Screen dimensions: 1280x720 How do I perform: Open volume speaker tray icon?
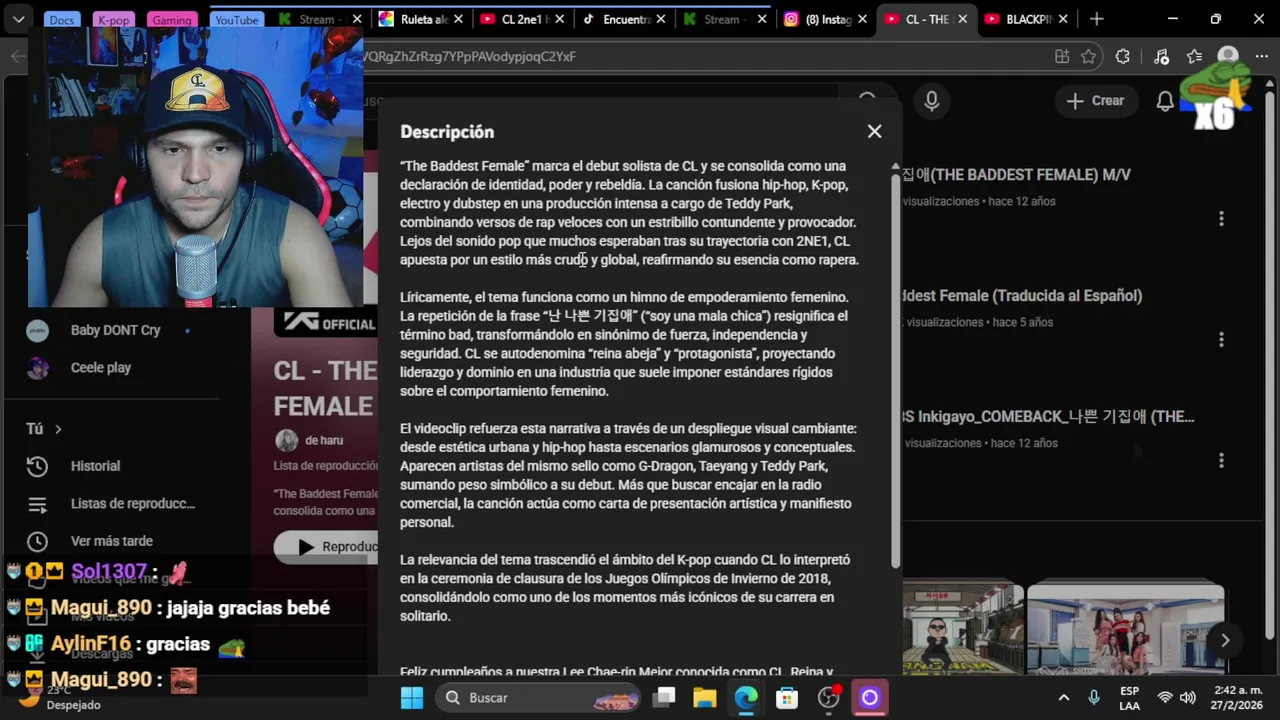click(x=1187, y=698)
